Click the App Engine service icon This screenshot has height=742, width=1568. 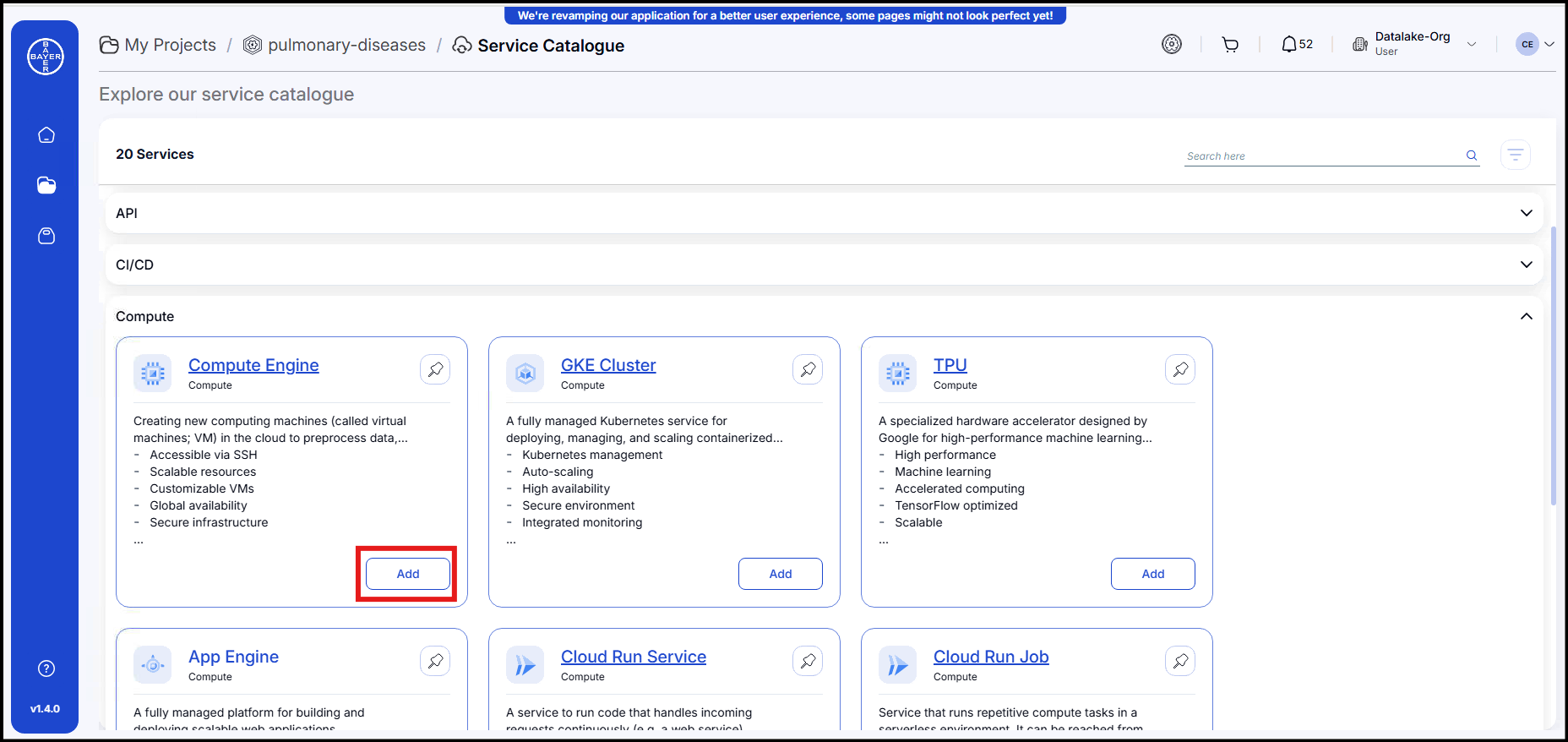(x=153, y=665)
